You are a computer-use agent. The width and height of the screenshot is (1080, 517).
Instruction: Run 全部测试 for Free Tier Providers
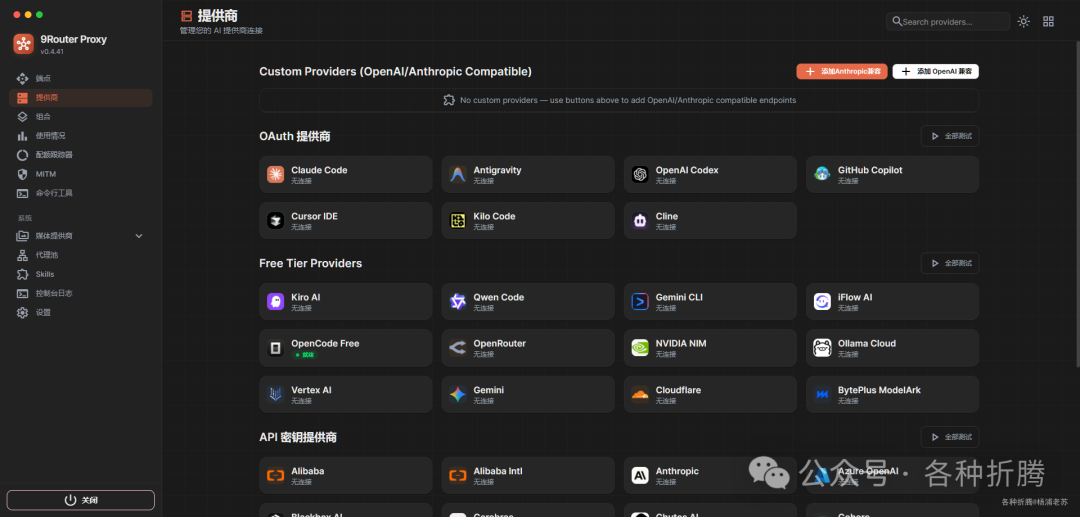click(950, 263)
